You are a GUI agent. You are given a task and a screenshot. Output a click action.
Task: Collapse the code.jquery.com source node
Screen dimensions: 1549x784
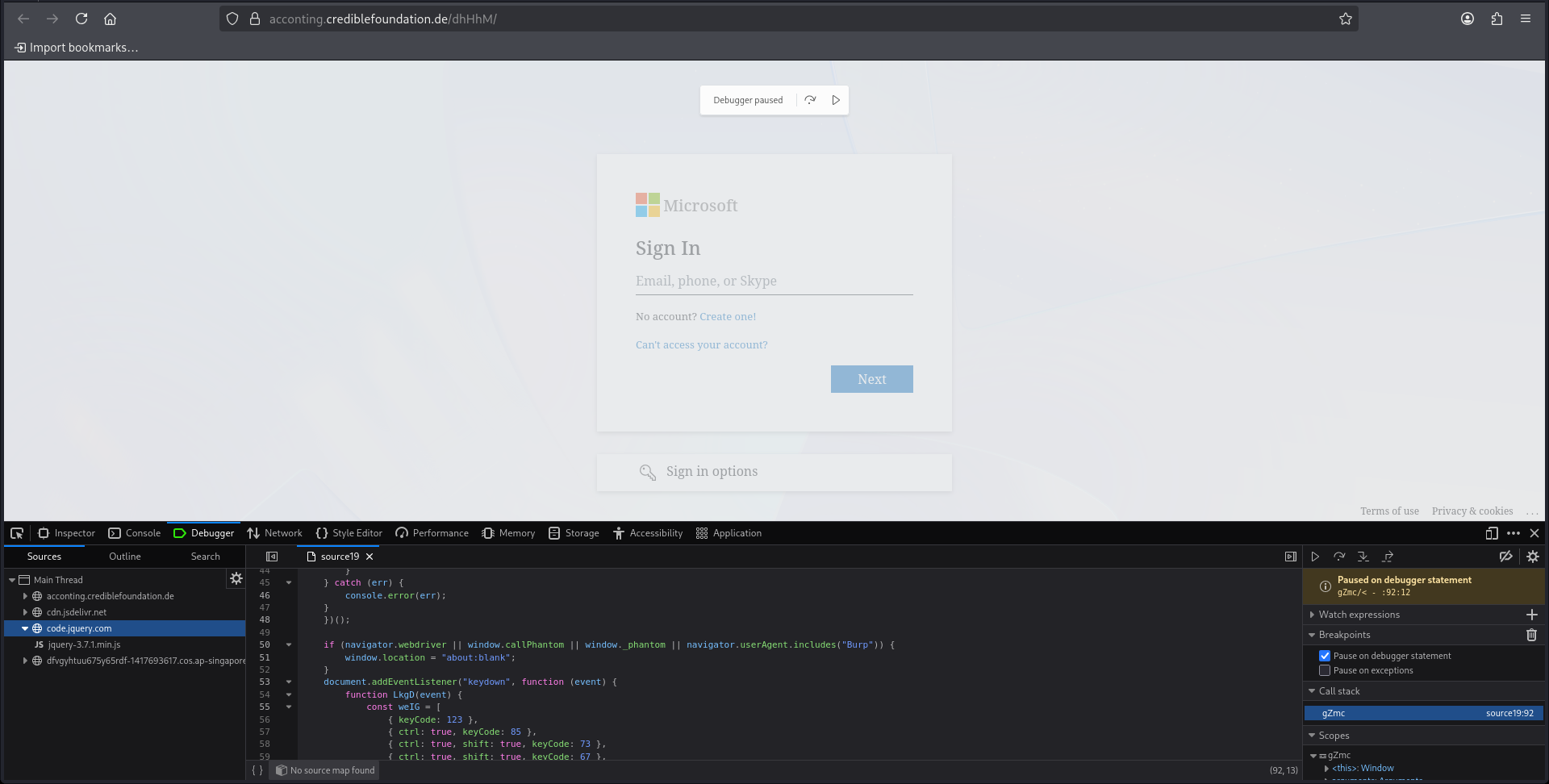click(x=25, y=628)
